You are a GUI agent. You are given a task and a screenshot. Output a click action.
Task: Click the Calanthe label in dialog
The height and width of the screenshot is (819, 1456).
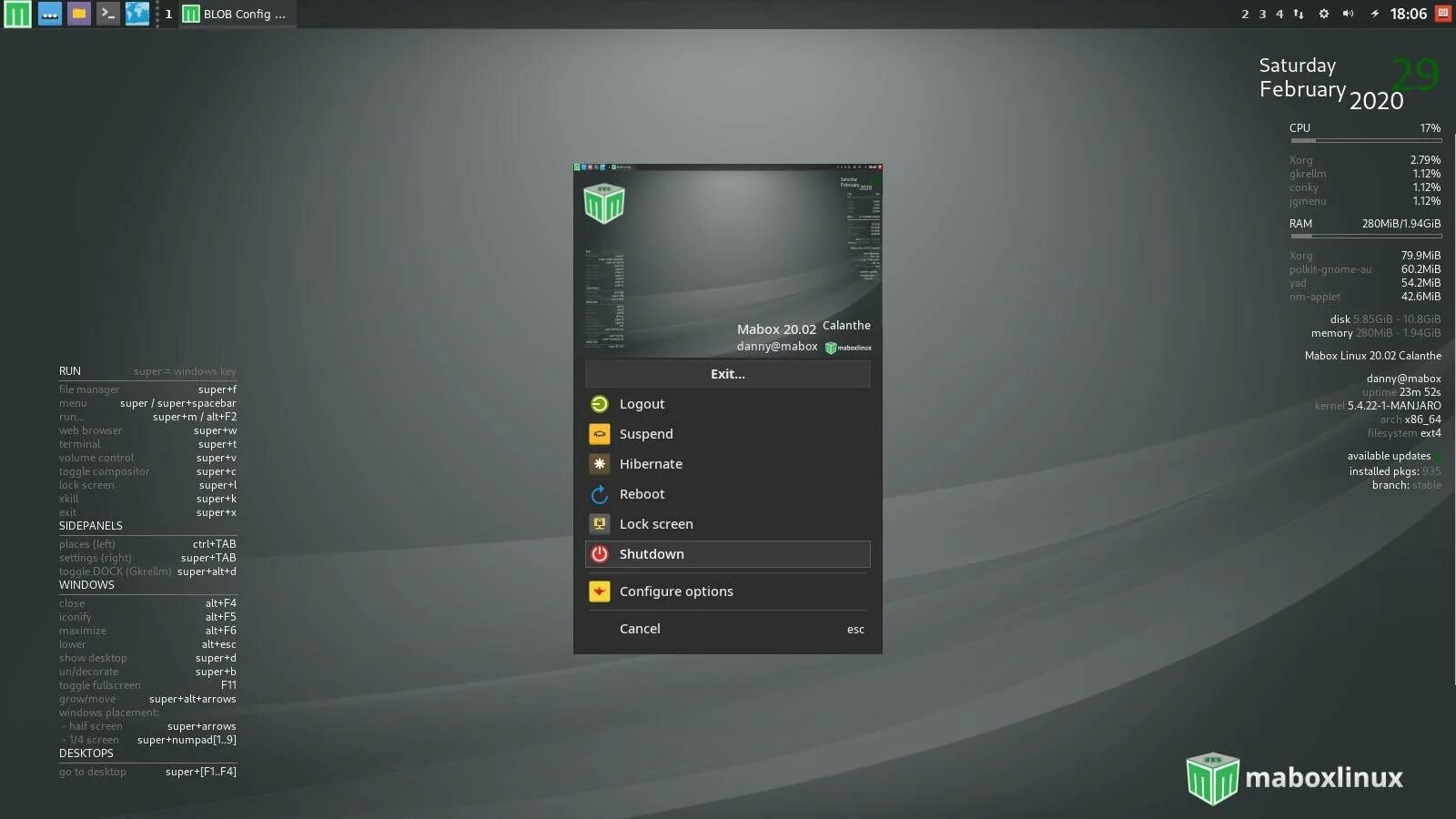click(846, 326)
